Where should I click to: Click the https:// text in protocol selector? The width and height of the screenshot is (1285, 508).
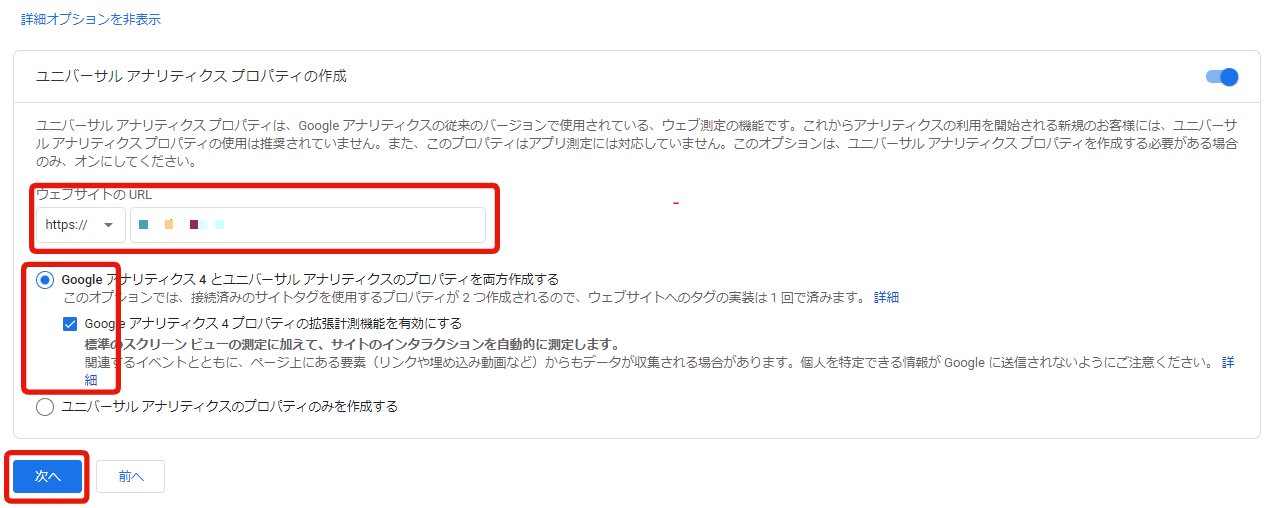tap(66, 225)
